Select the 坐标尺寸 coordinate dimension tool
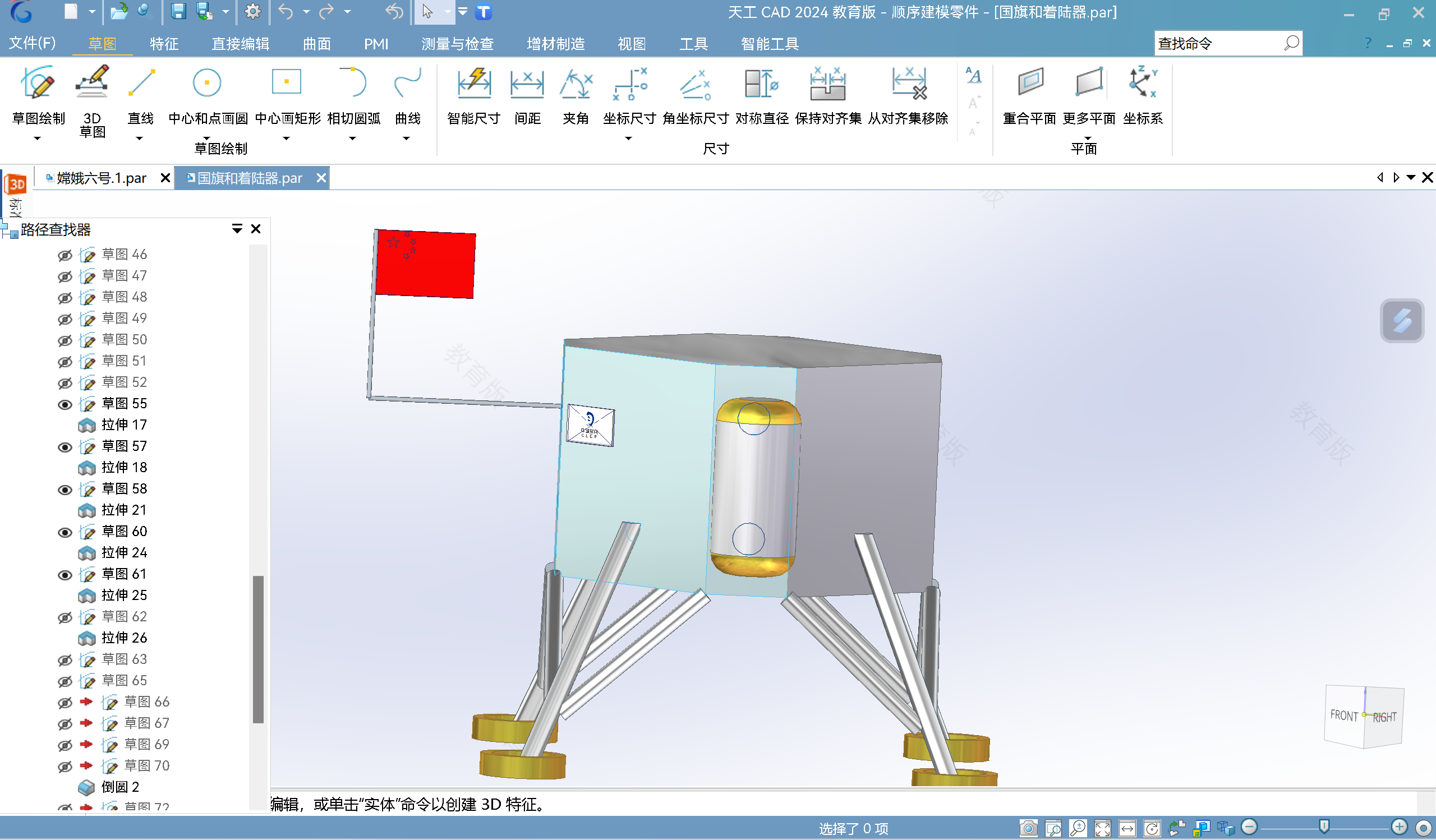1436x840 pixels. click(629, 95)
